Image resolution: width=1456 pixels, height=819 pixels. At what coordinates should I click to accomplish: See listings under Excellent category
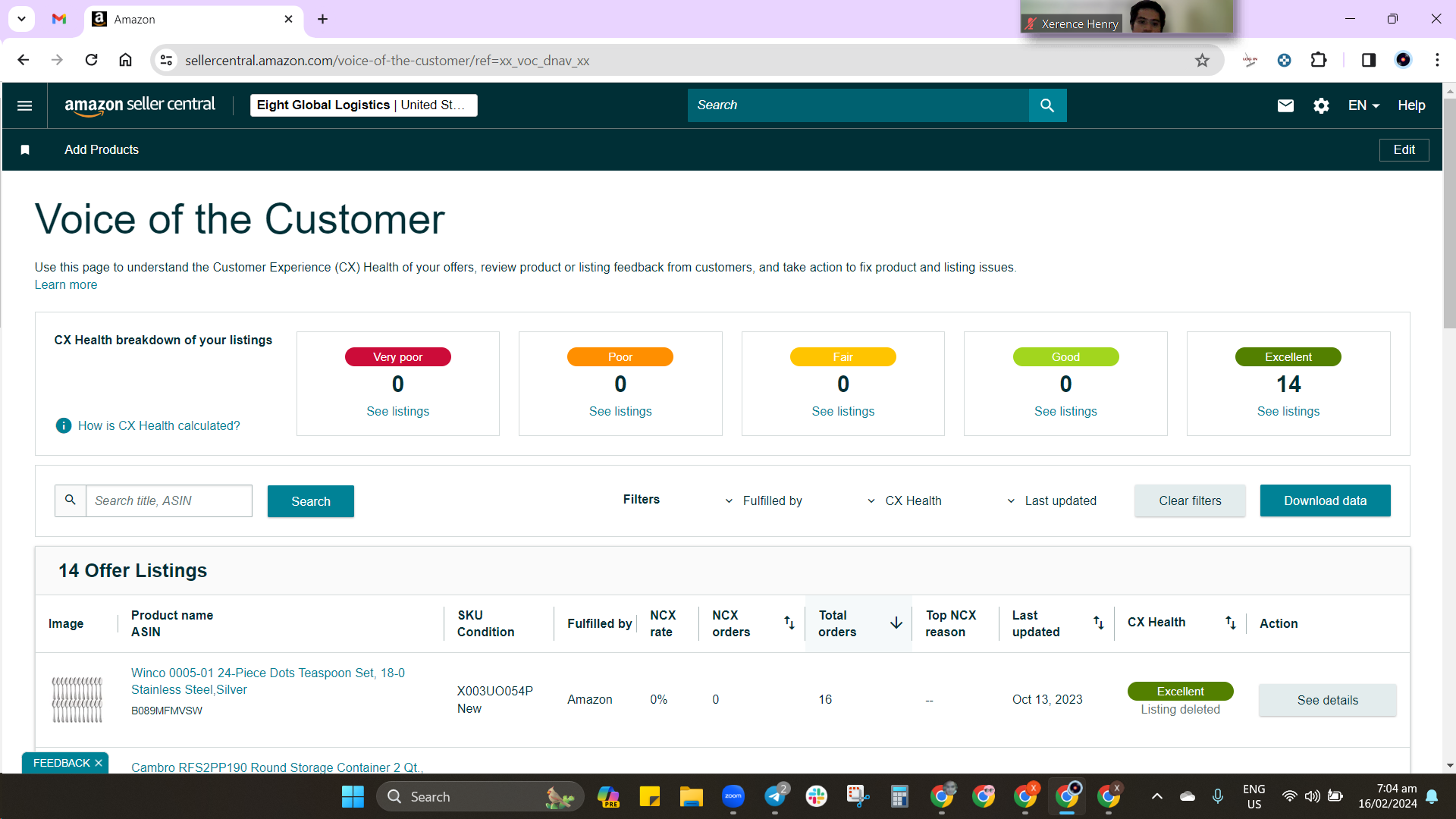tap(1288, 411)
